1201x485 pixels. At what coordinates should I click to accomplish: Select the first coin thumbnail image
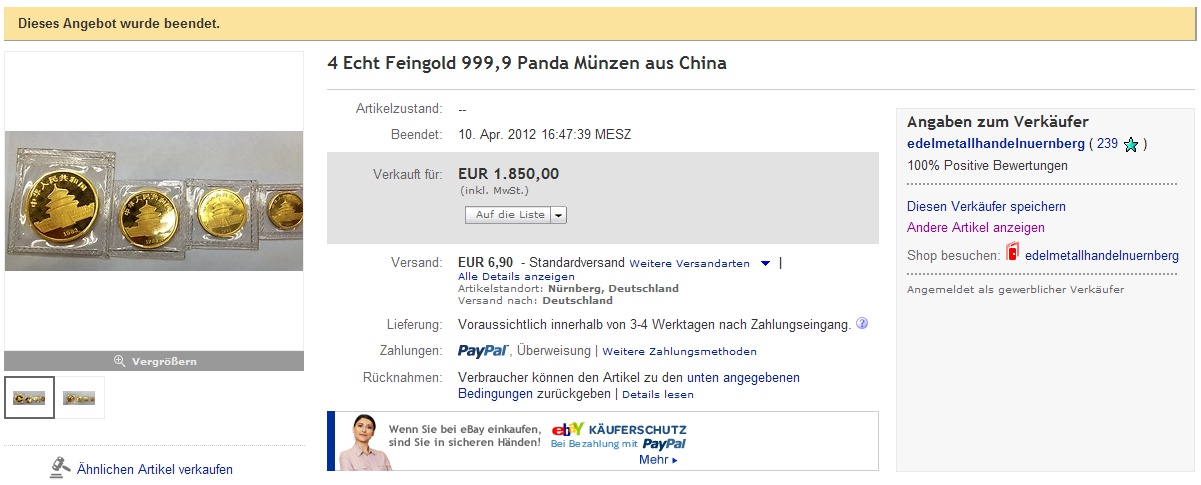pos(30,397)
